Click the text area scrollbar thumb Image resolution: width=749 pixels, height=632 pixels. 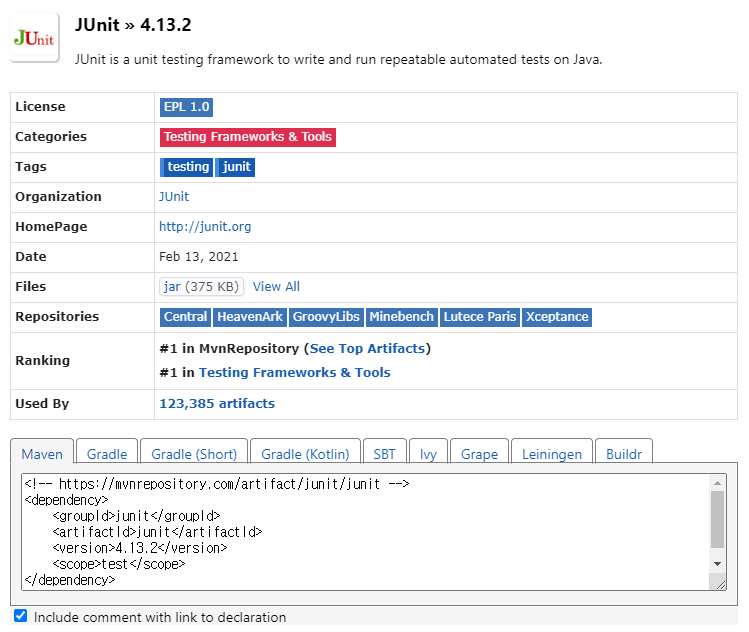pos(717,519)
